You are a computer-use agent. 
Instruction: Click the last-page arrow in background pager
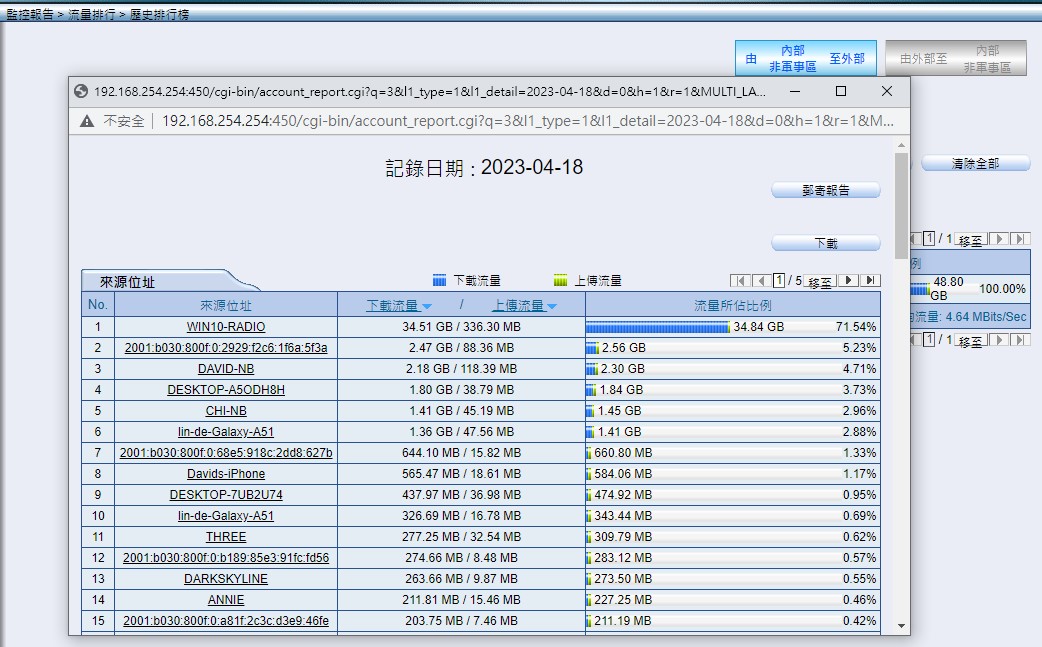tap(1019, 239)
